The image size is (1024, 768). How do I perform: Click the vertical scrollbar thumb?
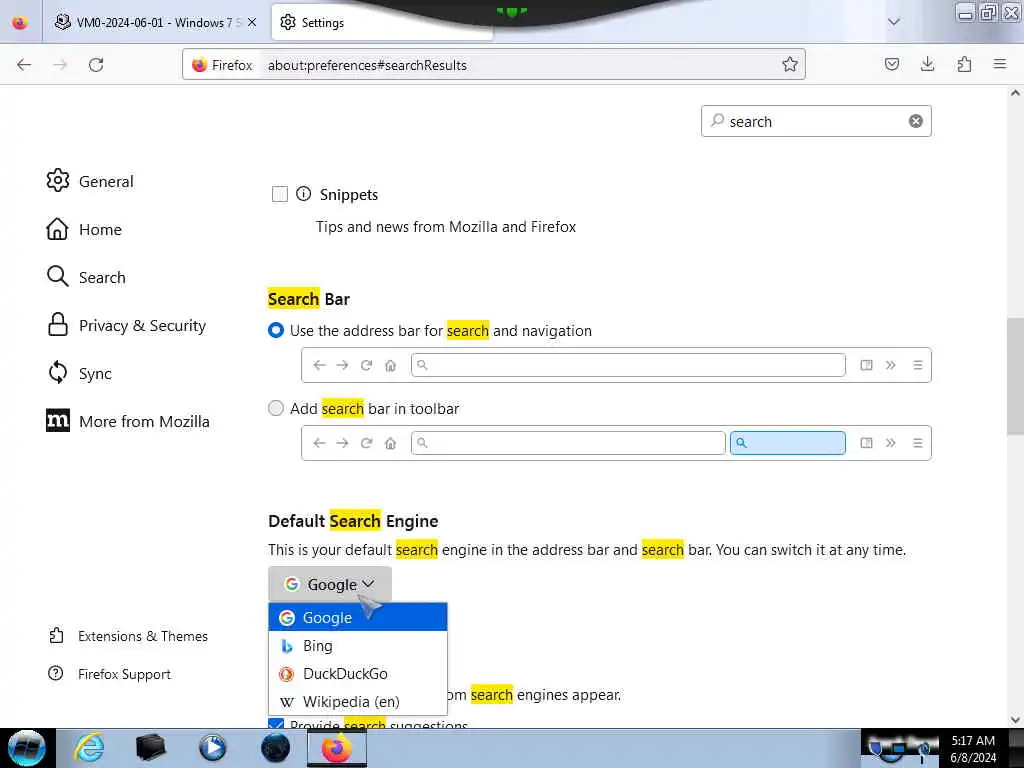pyautogui.click(x=1015, y=376)
